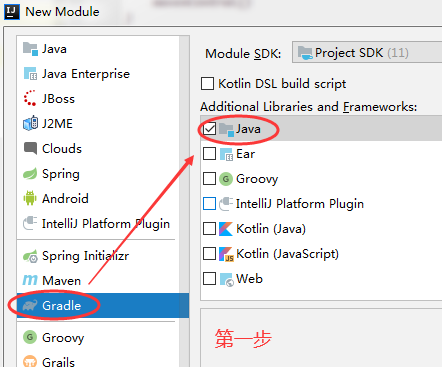The image size is (442, 367).
Task: Select the IntelliJ Platform Plugin sidebar icon
Action: coord(30,223)
